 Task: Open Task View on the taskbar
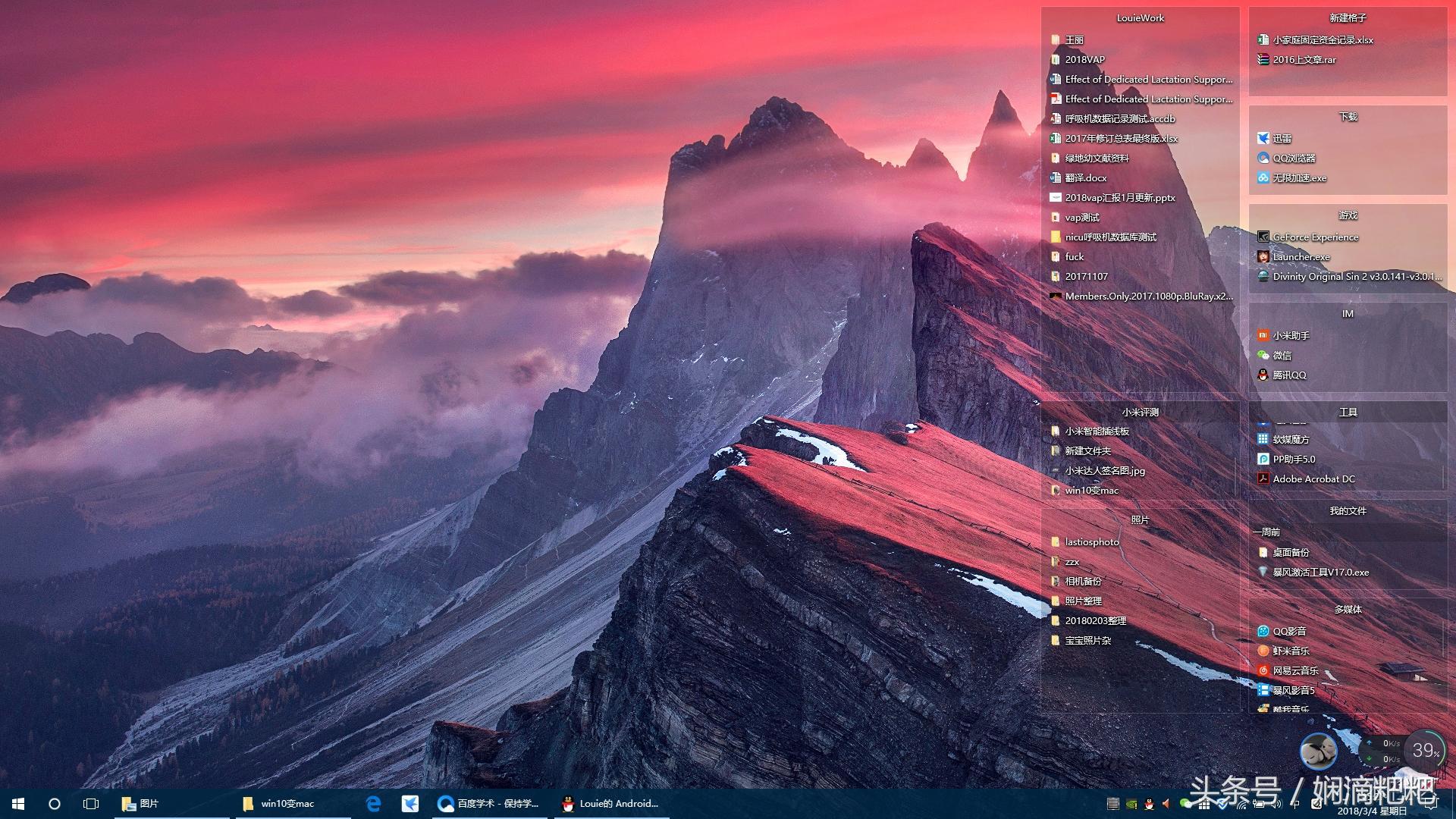coord(91,804)
